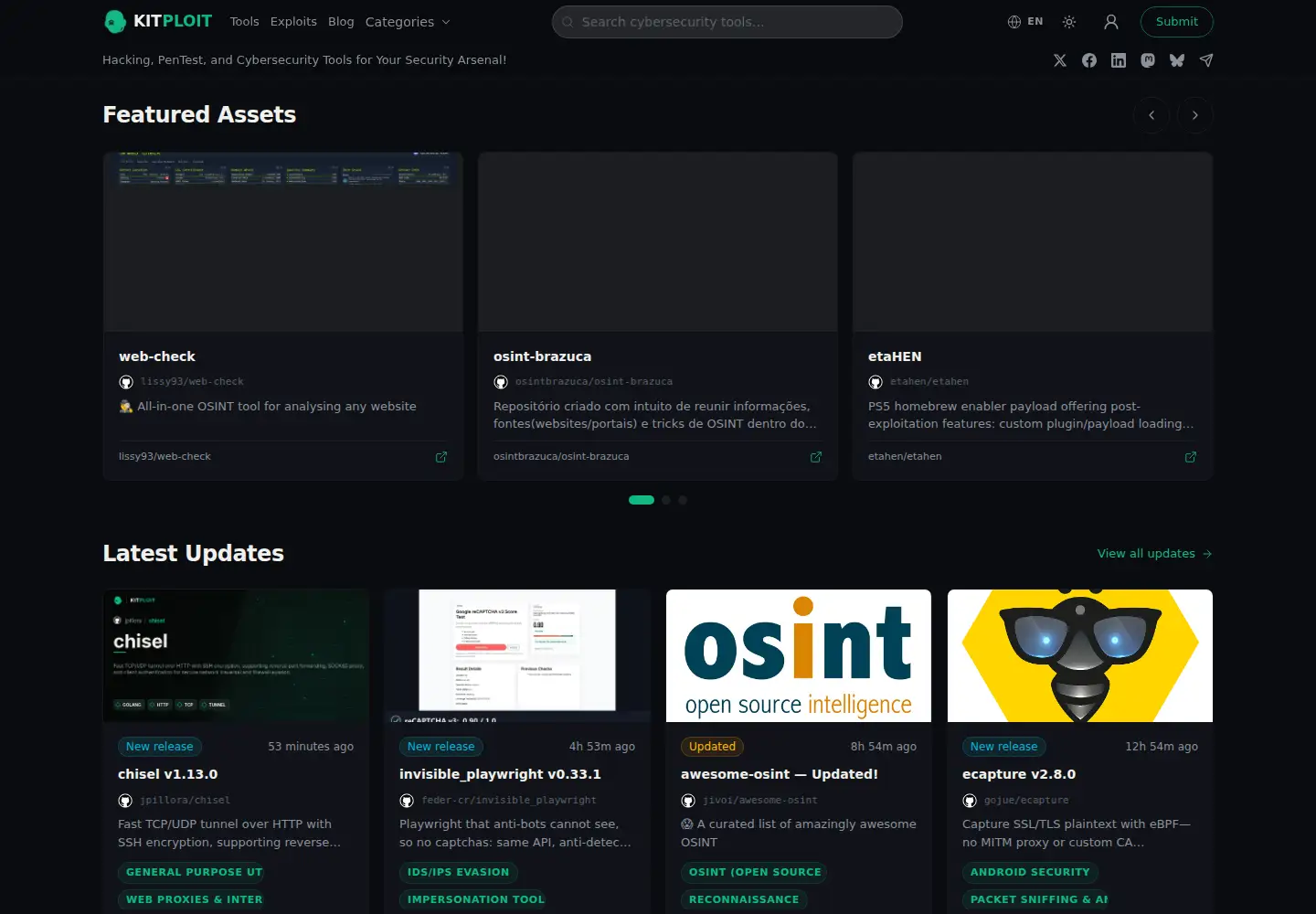1316x914 pixels.
Task: Open the Blog nav item
Action: pyautogui.click(x=341, y=22)
